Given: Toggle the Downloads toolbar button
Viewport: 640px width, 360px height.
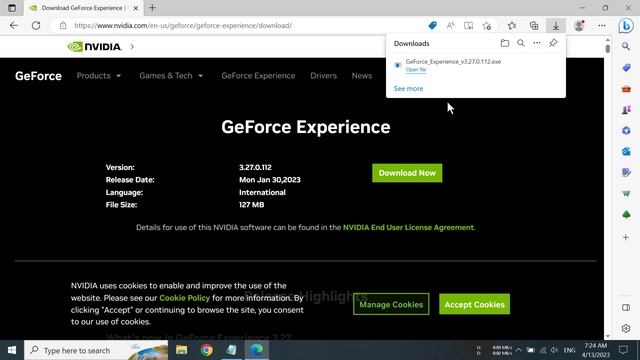Looking at the screenshot, I should tap(556, 25).
